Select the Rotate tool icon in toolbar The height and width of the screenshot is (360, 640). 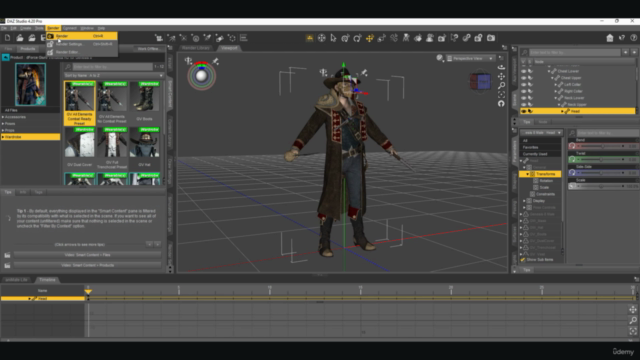click(358, 38)
